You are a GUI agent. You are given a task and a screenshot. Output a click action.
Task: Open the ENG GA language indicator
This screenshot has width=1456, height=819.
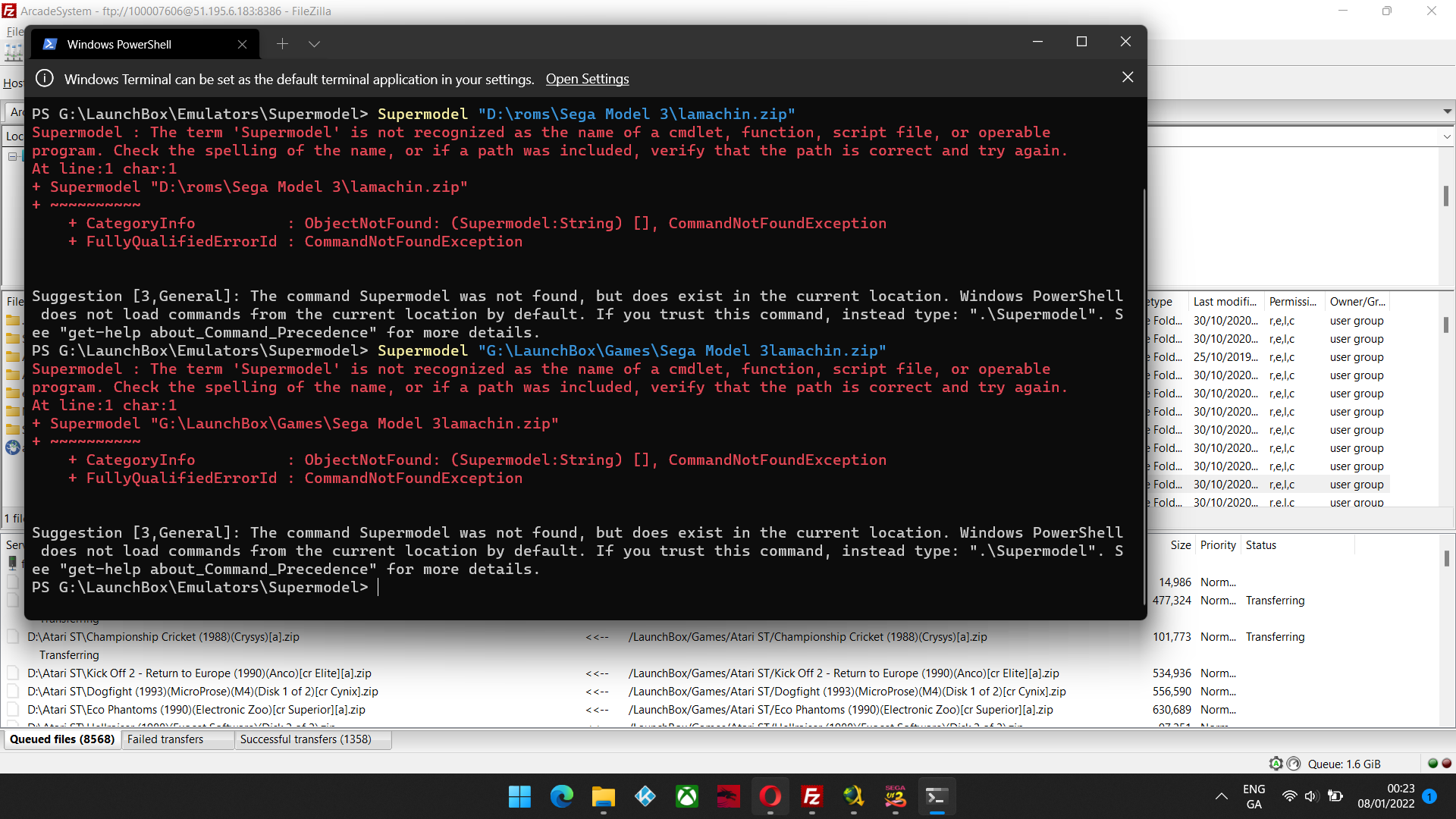pyautogui.click(x=1254, y=796)
